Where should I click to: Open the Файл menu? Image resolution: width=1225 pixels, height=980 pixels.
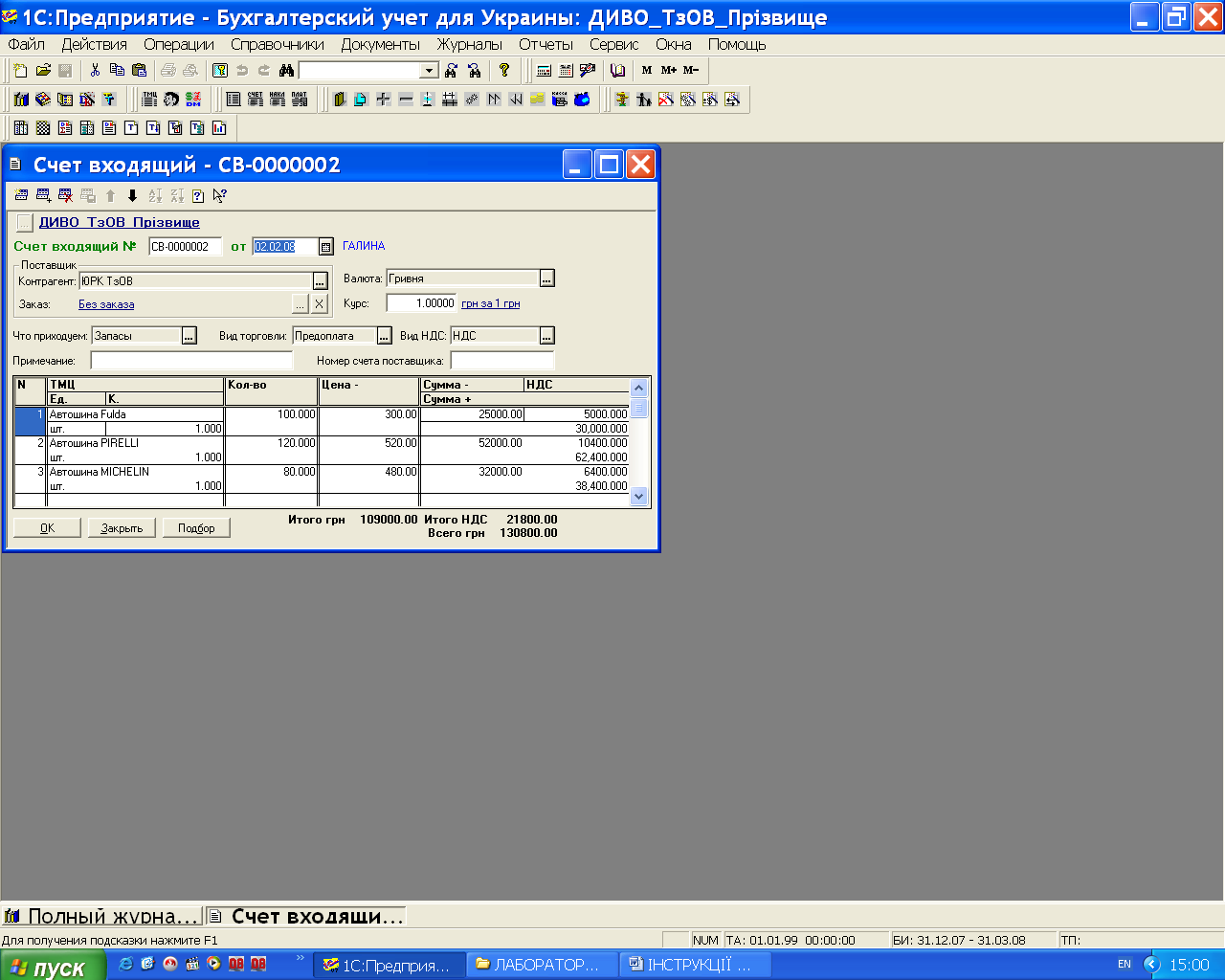click(x=27, y=44)
